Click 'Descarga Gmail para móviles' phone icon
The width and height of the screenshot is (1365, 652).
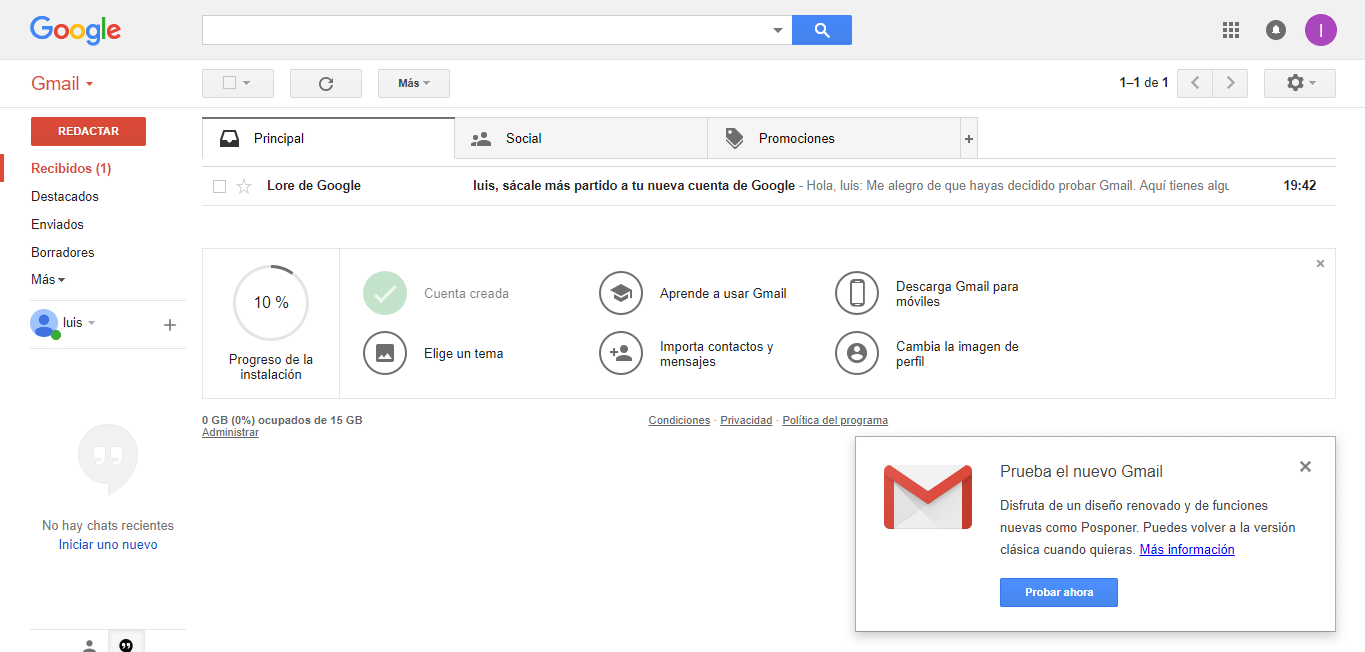pos(857,293)
